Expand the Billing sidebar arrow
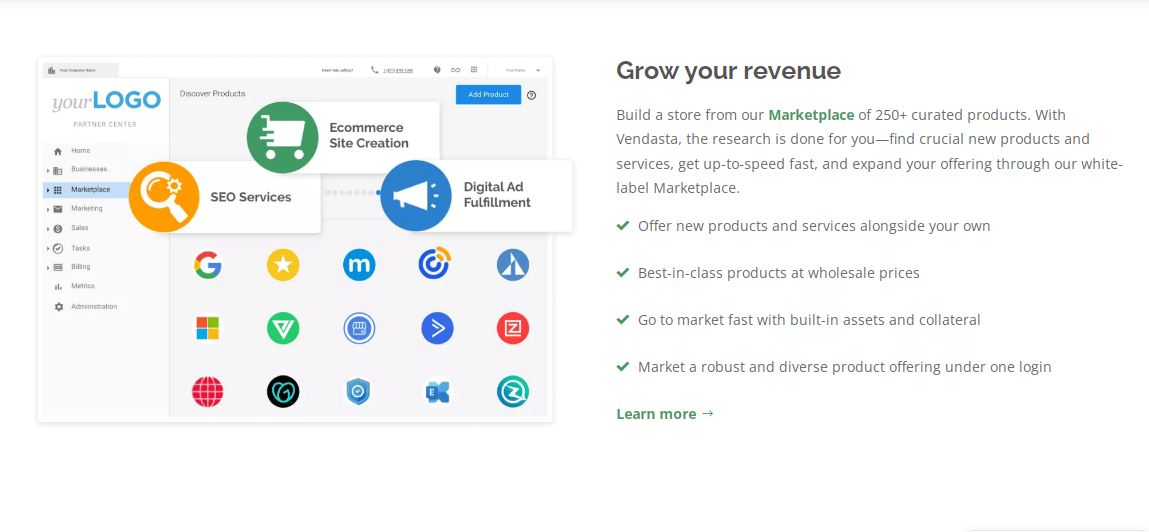This screenshot has height=532, width=1149. point(48,267)
